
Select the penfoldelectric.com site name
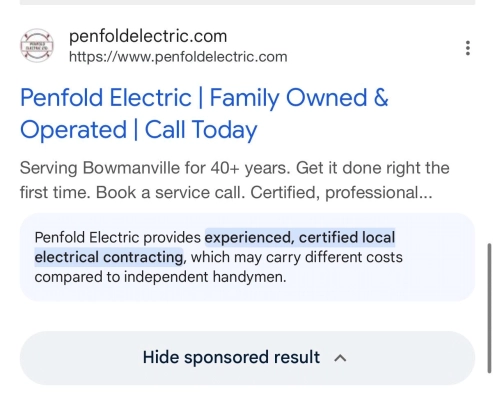click(148, 36)
